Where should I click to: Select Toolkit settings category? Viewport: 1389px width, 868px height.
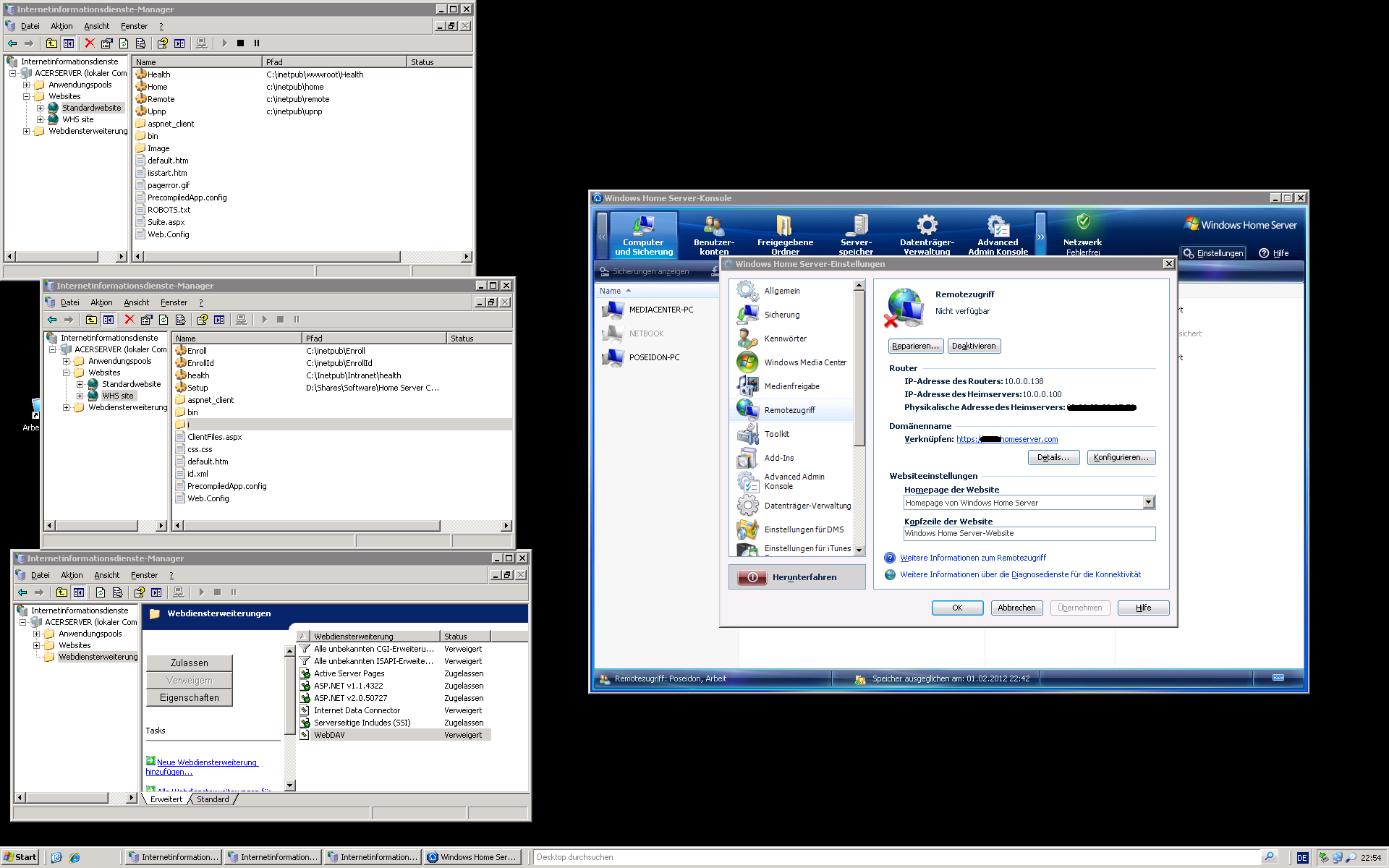point(776,434)
